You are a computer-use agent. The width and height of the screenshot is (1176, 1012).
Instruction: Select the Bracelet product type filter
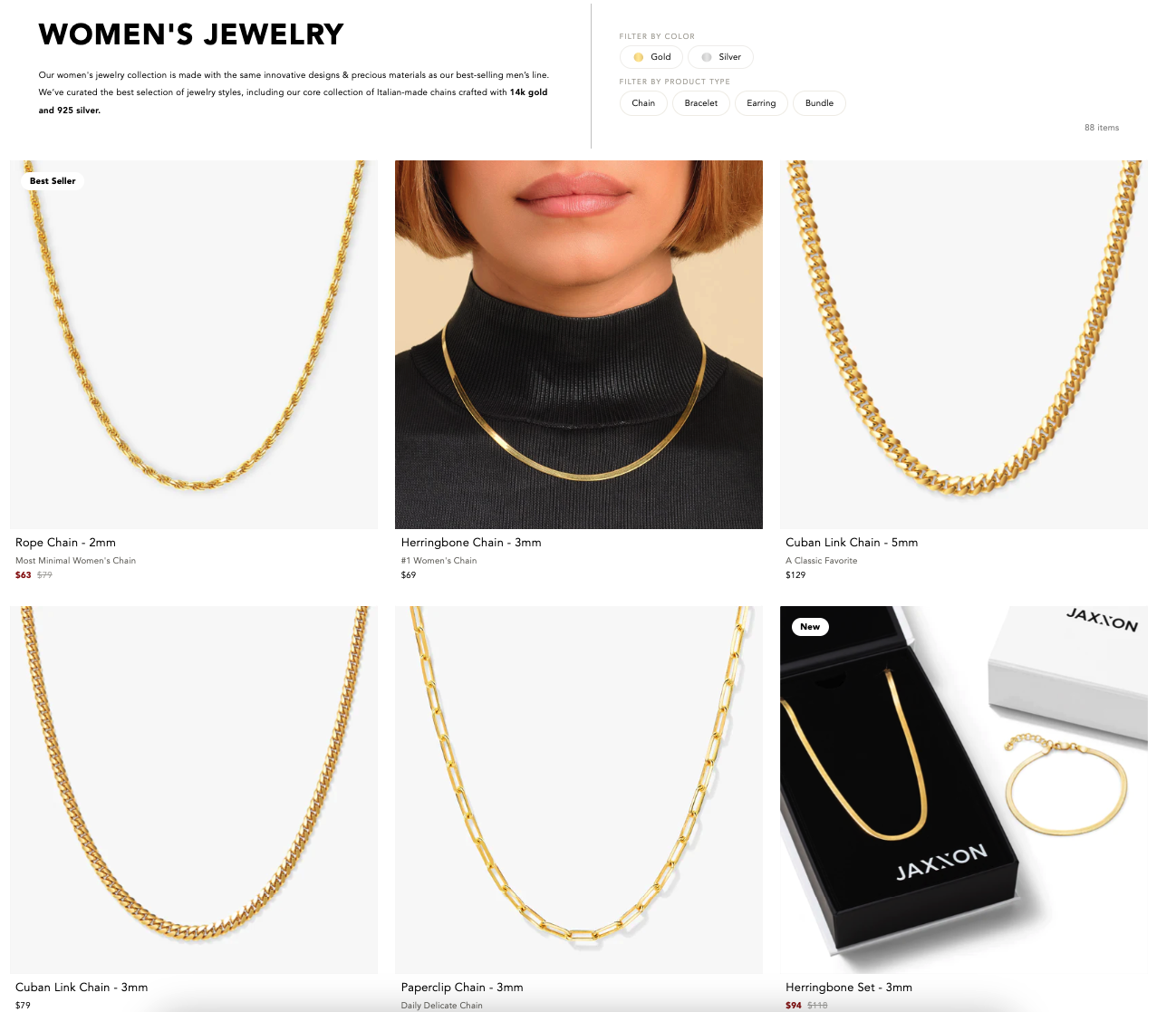point(701,103)
